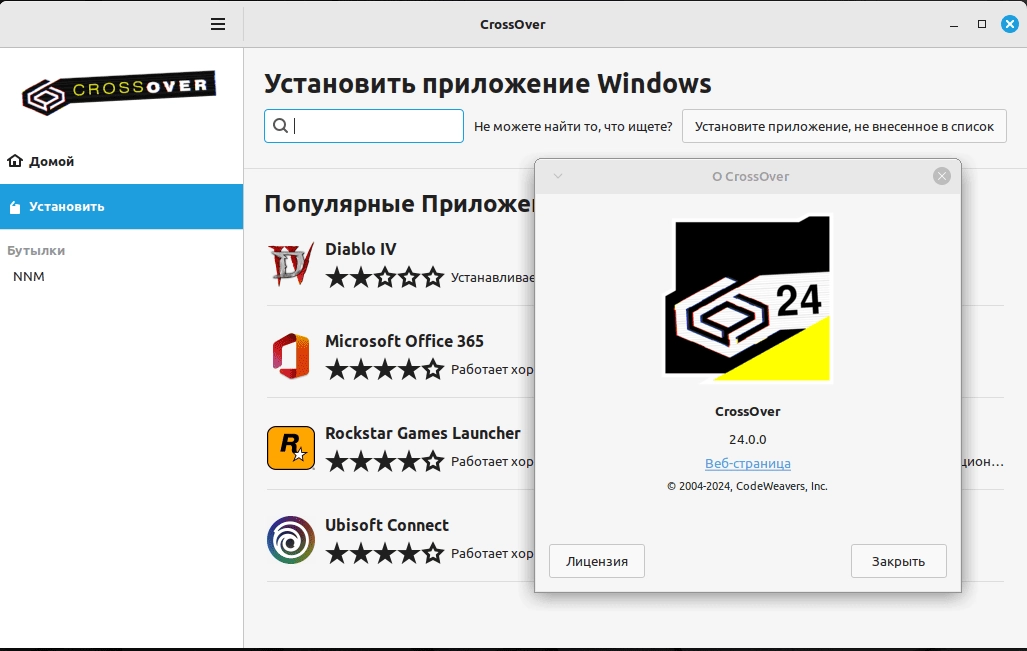1027x651 pixels.
Task: Select the Rockstar Games Launcher title
Action: tap(422, 433)
